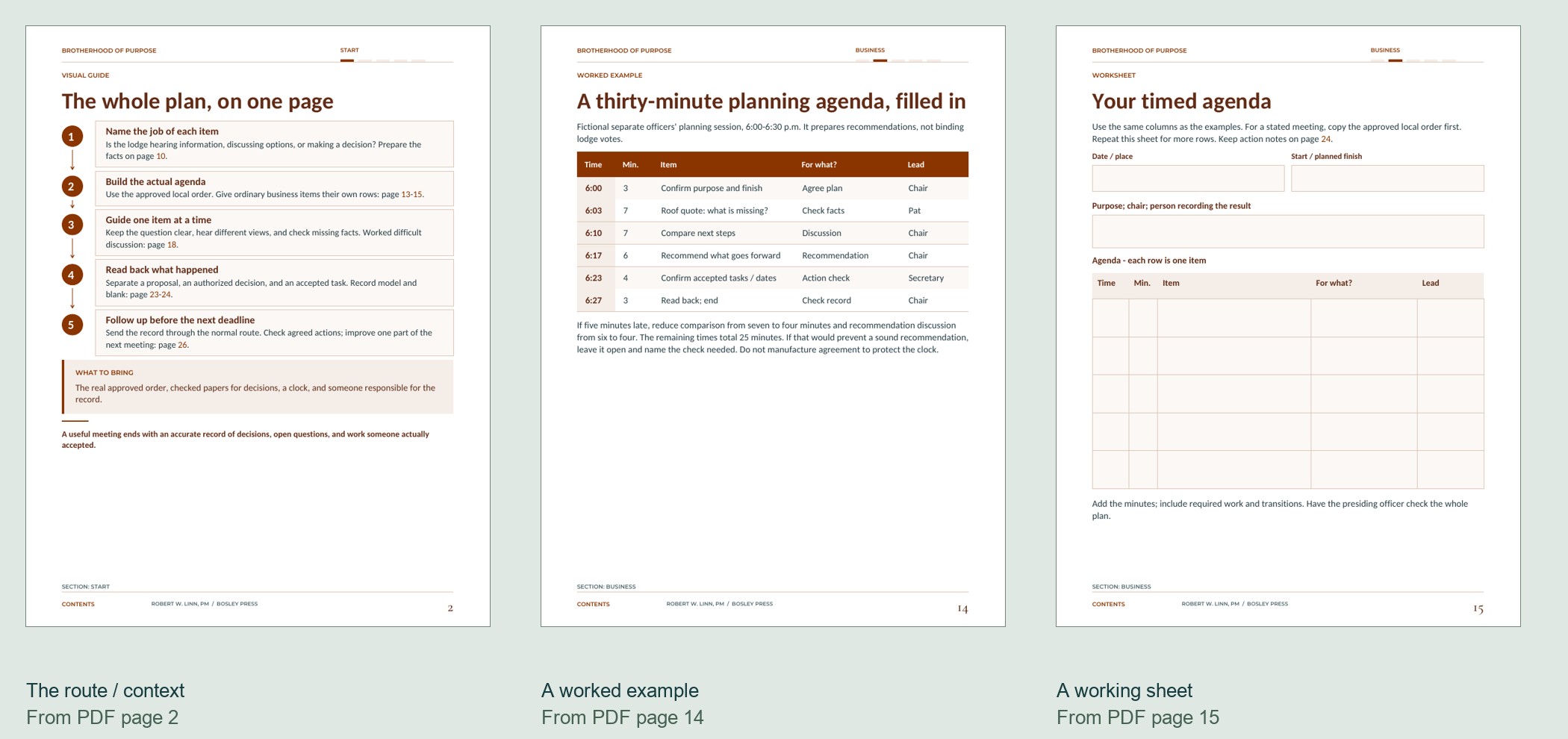Click the page 2 thumbnail page

tap(258, 326)
